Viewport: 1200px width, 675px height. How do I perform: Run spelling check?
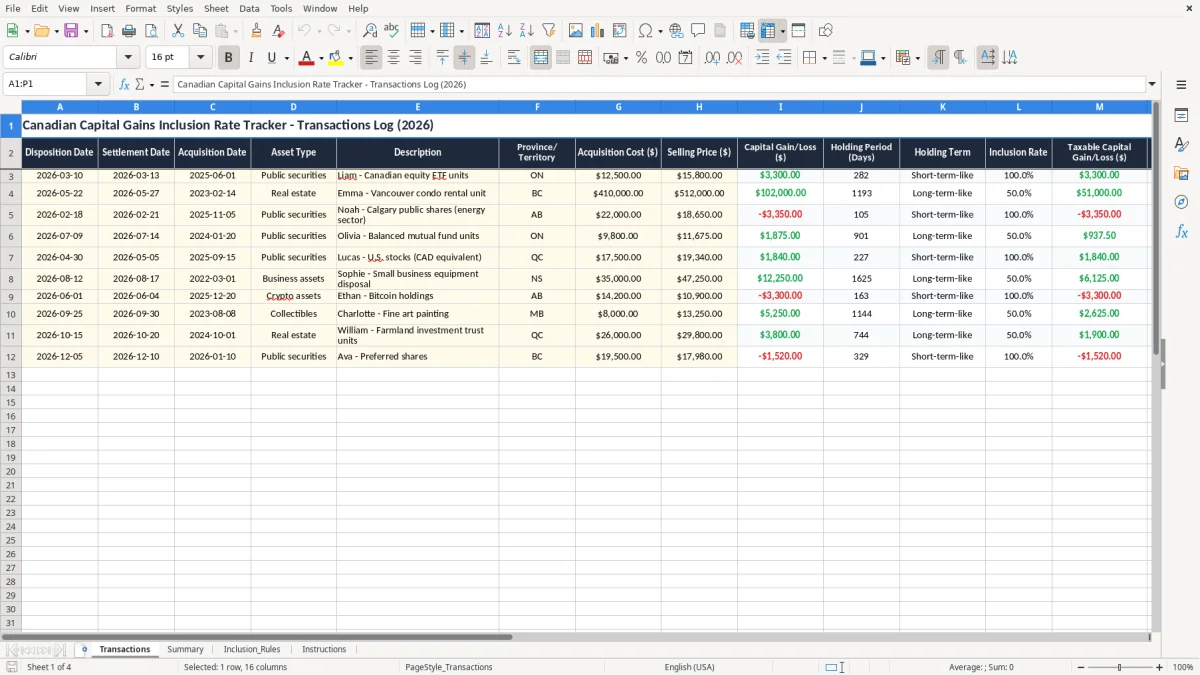pos(392,31)
